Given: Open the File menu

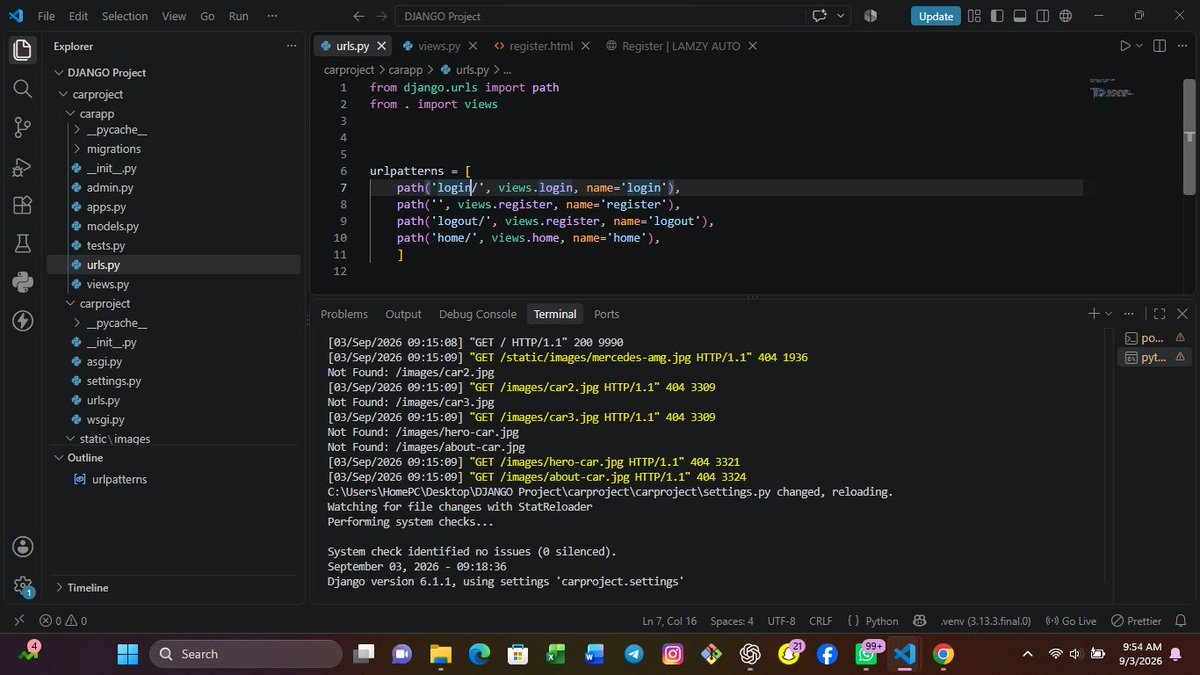Looking at the screenshot, I should click(47, 16).
